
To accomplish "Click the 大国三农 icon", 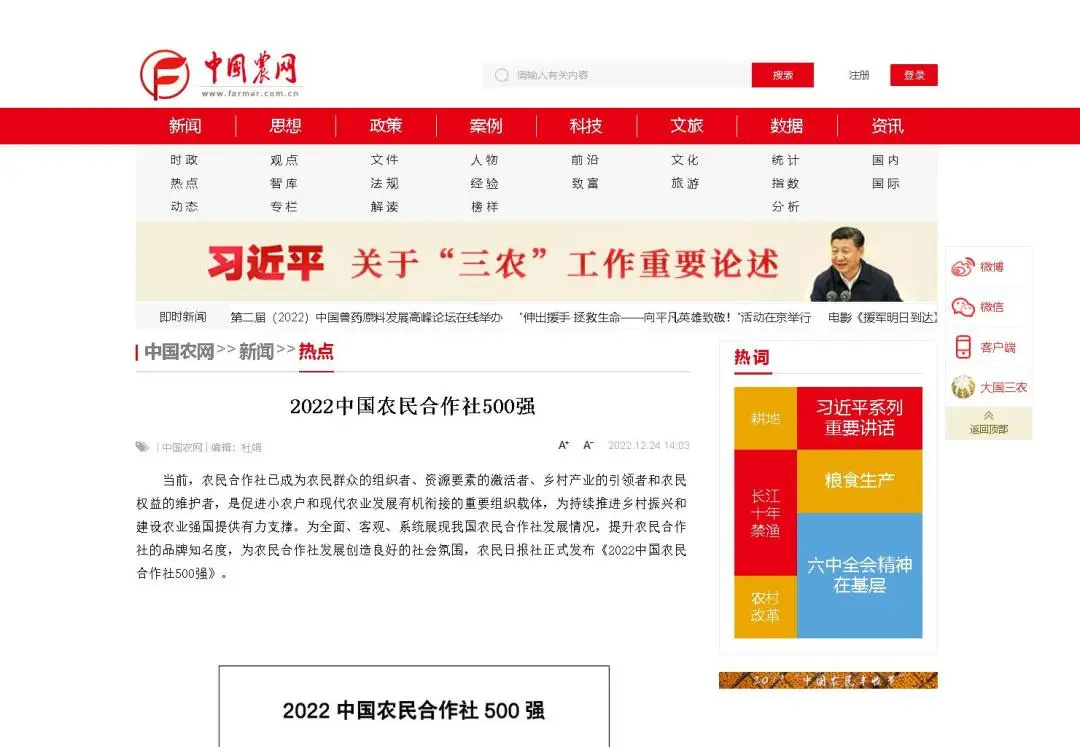I will pyautogui.click(x=963, y=387).
